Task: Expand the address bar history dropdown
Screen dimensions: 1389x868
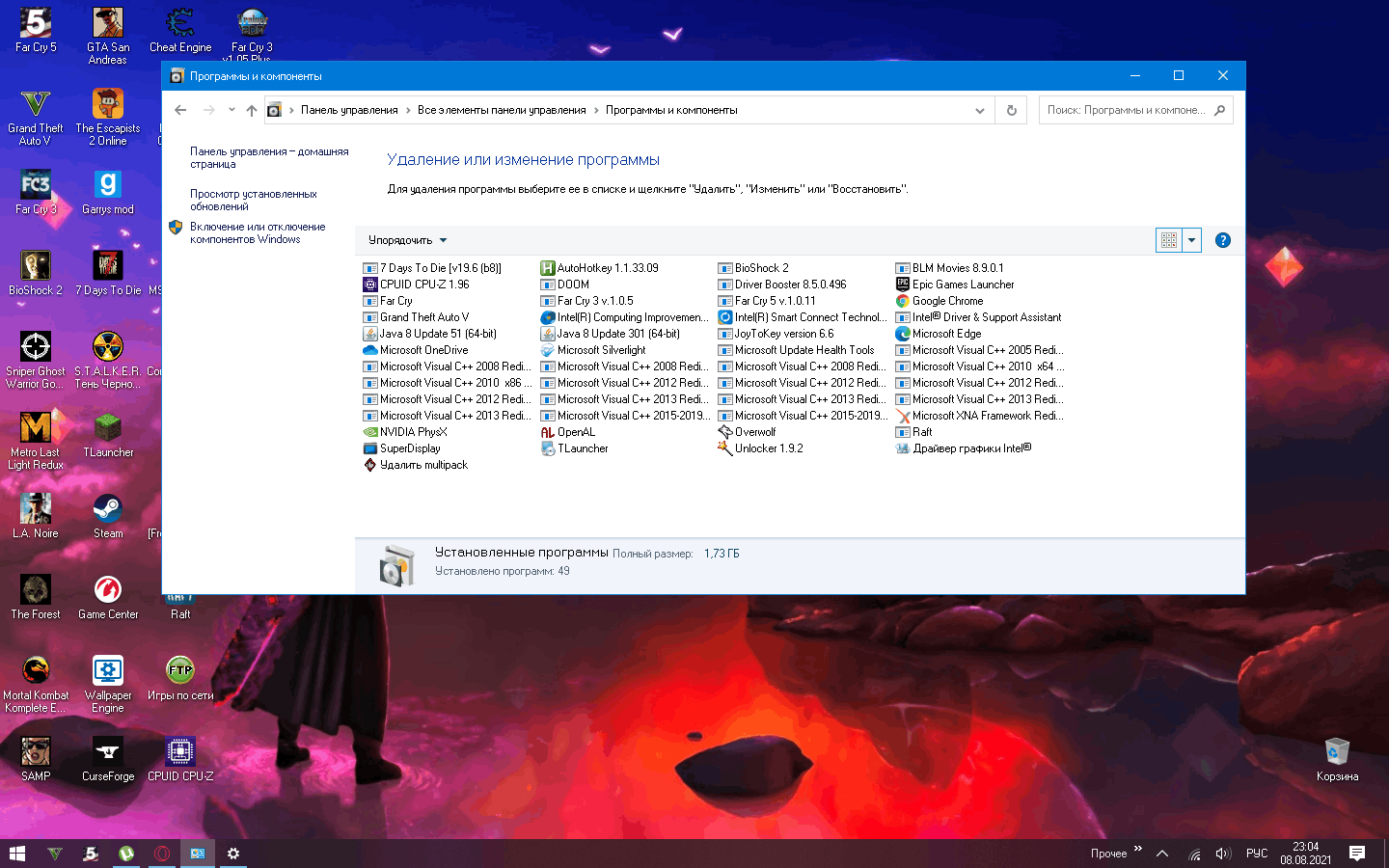Action: [980, 110]
